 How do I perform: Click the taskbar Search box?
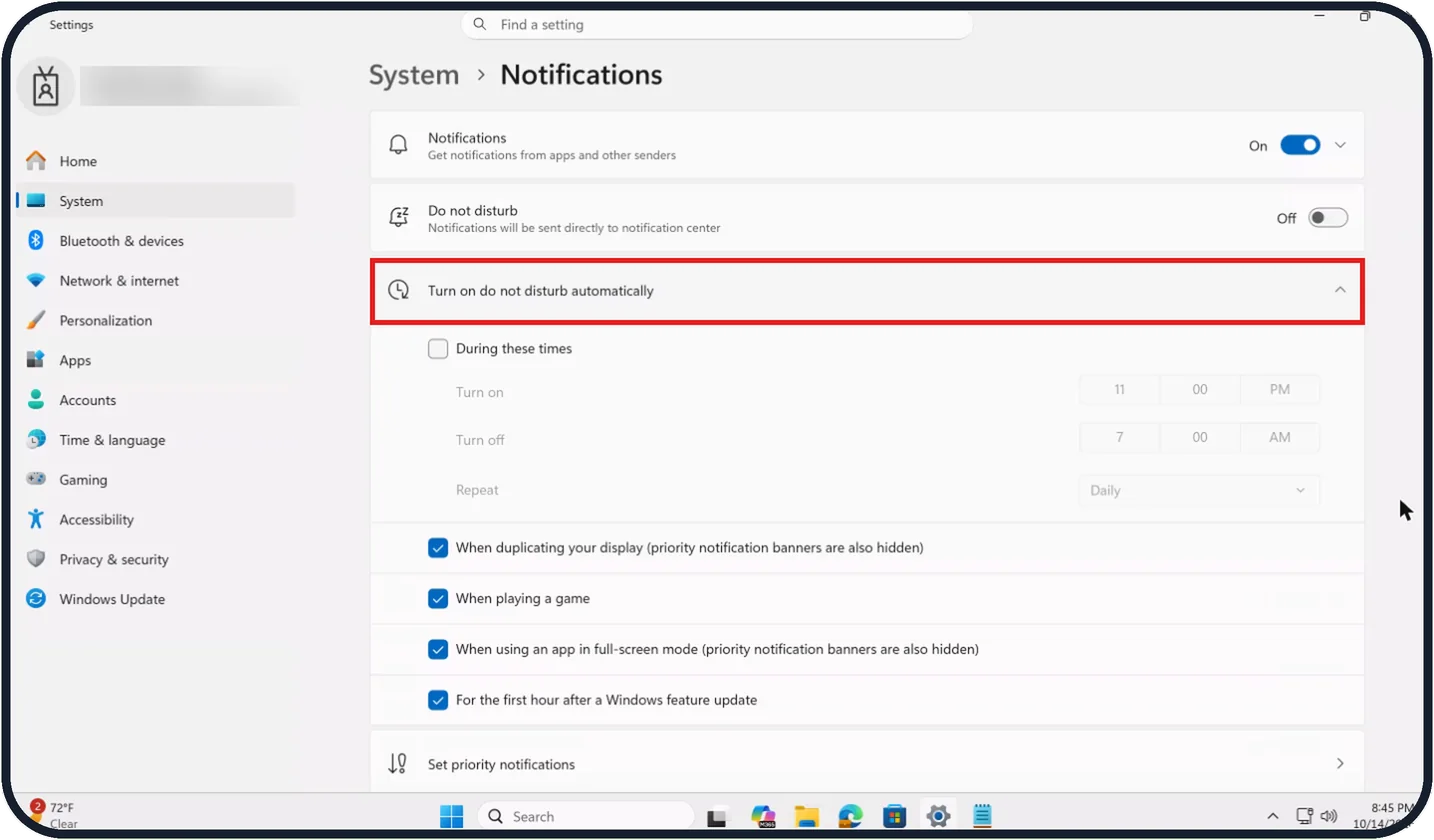[586, 816]
